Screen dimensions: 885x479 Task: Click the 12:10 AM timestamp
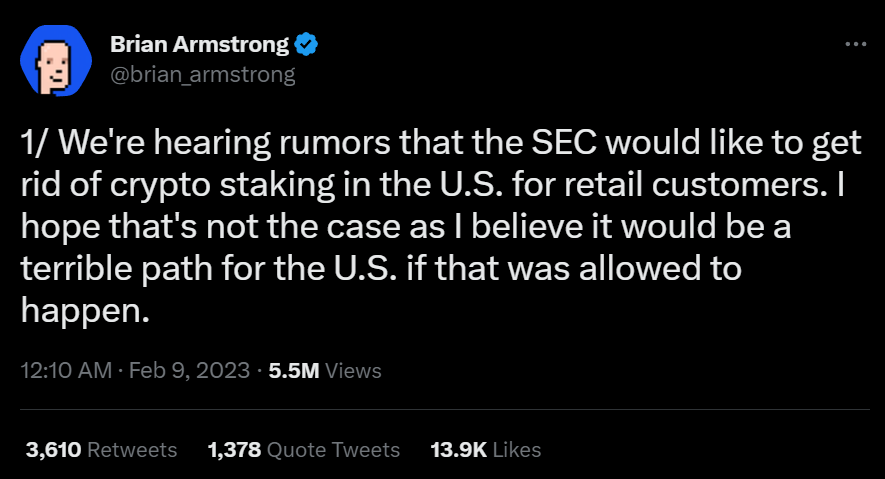(x=66, y=371)
